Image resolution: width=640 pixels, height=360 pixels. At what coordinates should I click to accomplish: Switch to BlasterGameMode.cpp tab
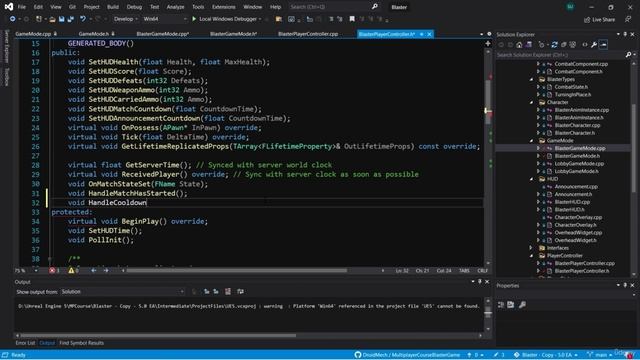tap(162, 34)
